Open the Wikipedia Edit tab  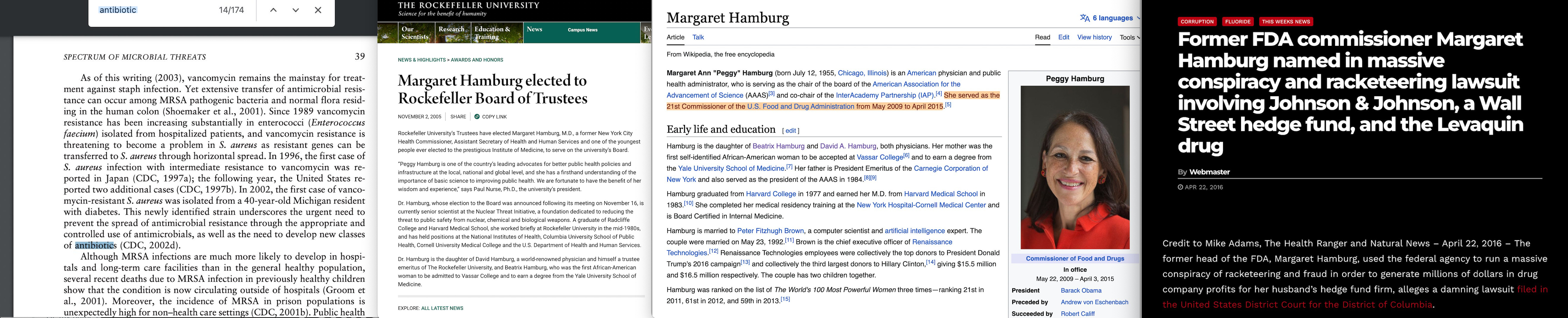1063,37
